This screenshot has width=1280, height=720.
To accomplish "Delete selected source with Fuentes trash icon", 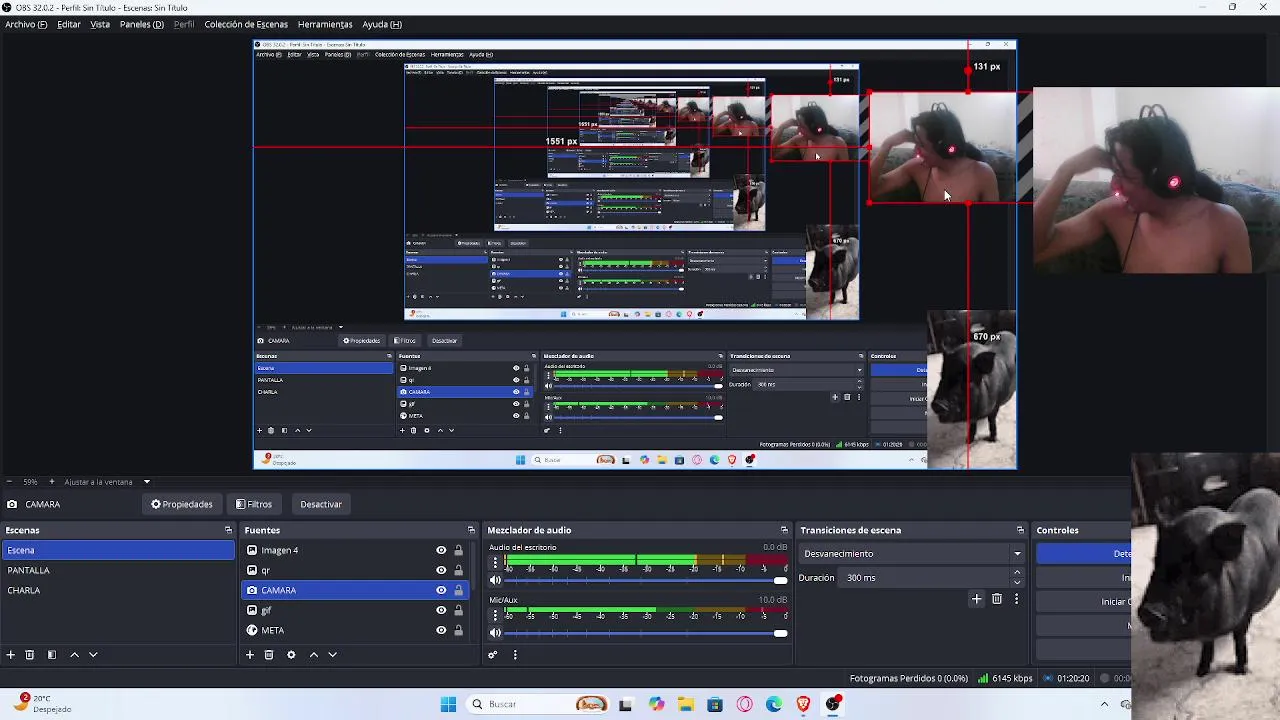I will click(269, 655).
